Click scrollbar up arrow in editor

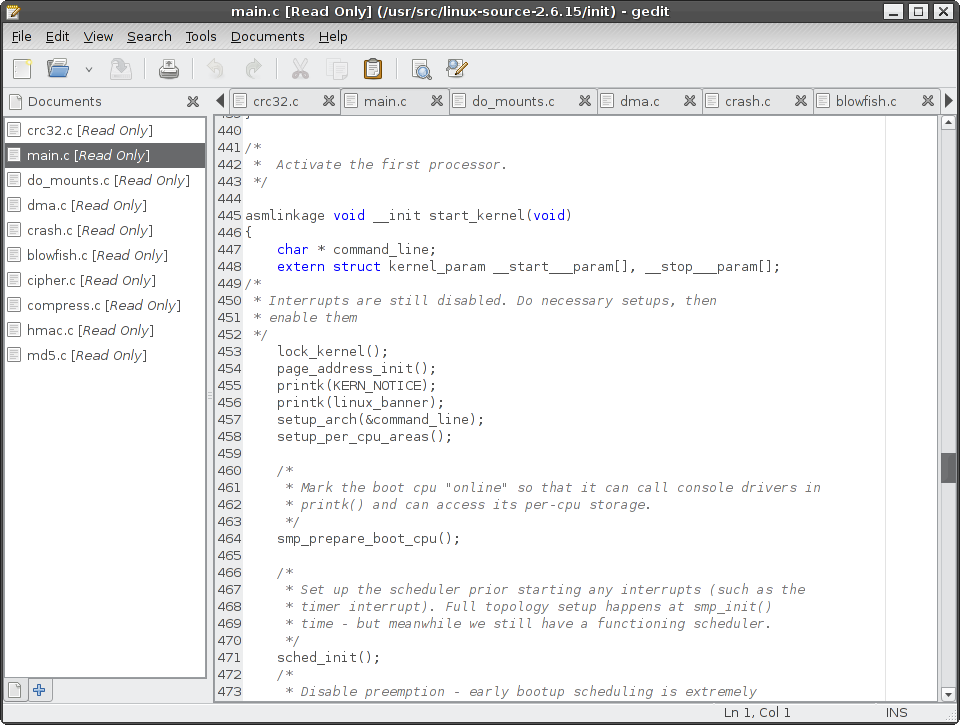point(948,122)
